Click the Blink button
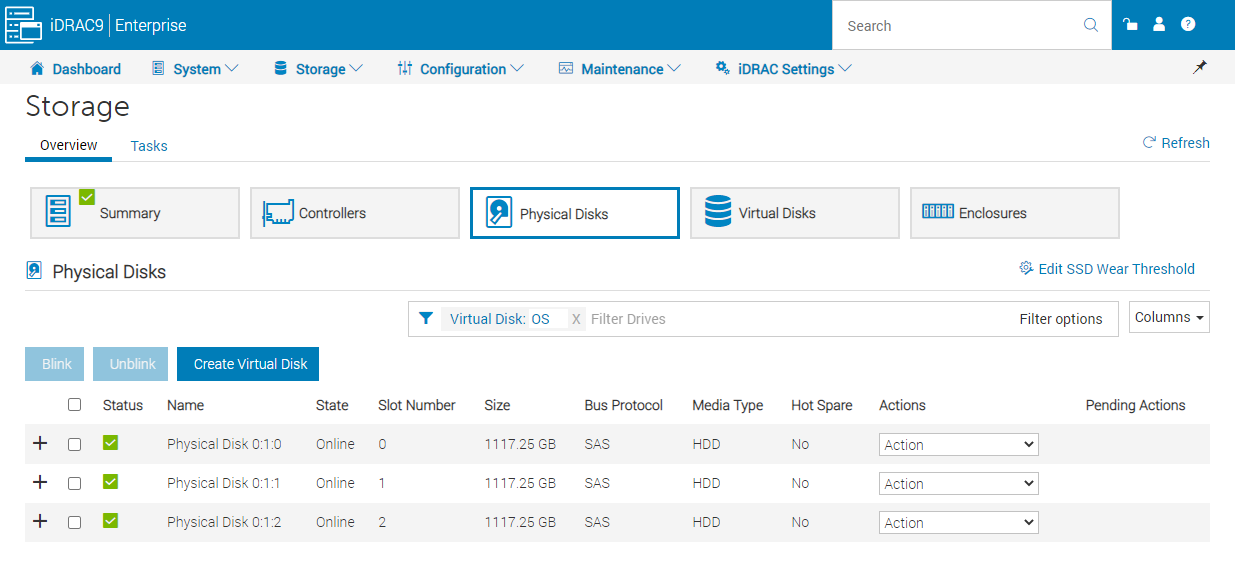1235x565 pixels. pos(57,364)
